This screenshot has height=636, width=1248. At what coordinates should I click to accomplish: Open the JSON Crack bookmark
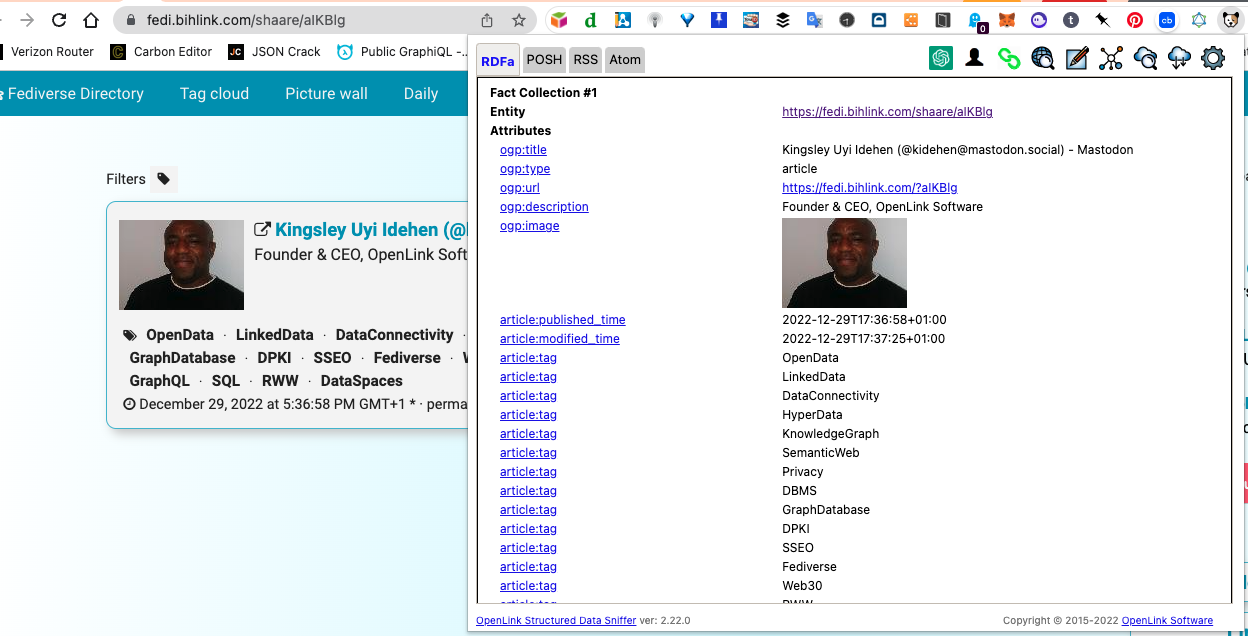point(274,52)
